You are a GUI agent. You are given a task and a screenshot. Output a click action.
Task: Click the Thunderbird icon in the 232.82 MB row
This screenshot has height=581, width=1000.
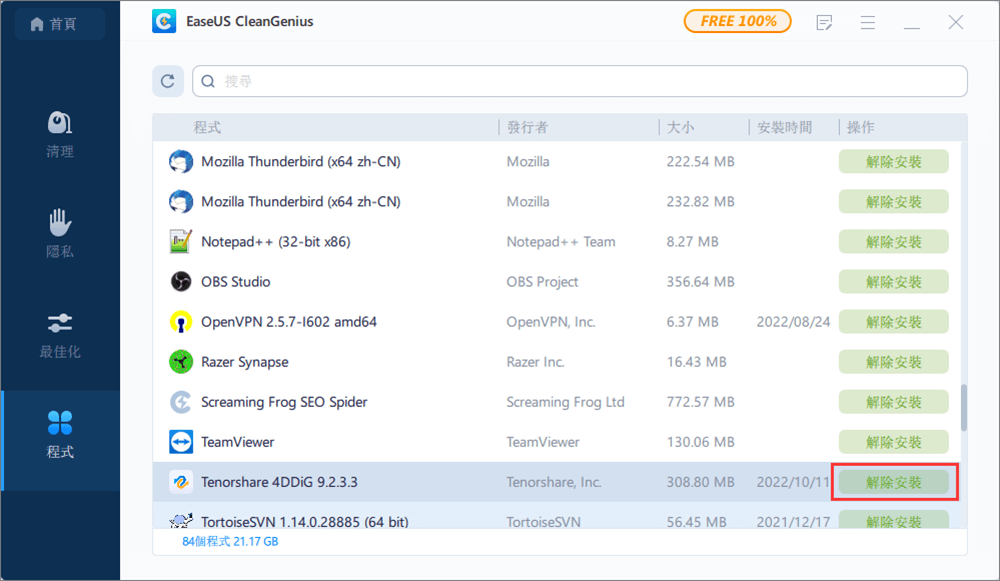pos(181,202)
